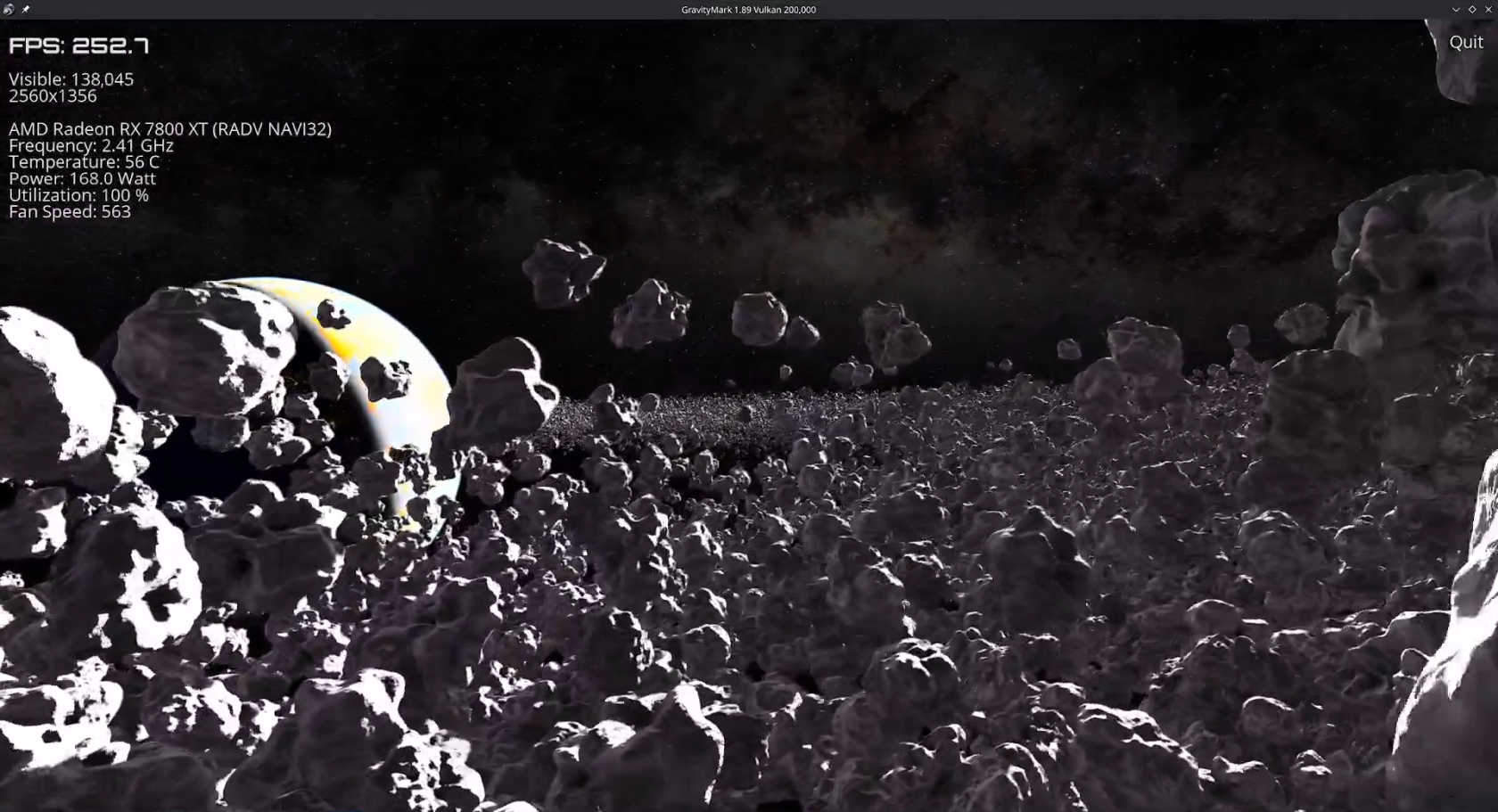Click the FPS: 252.7 counter readout

(x=78, y=45)
